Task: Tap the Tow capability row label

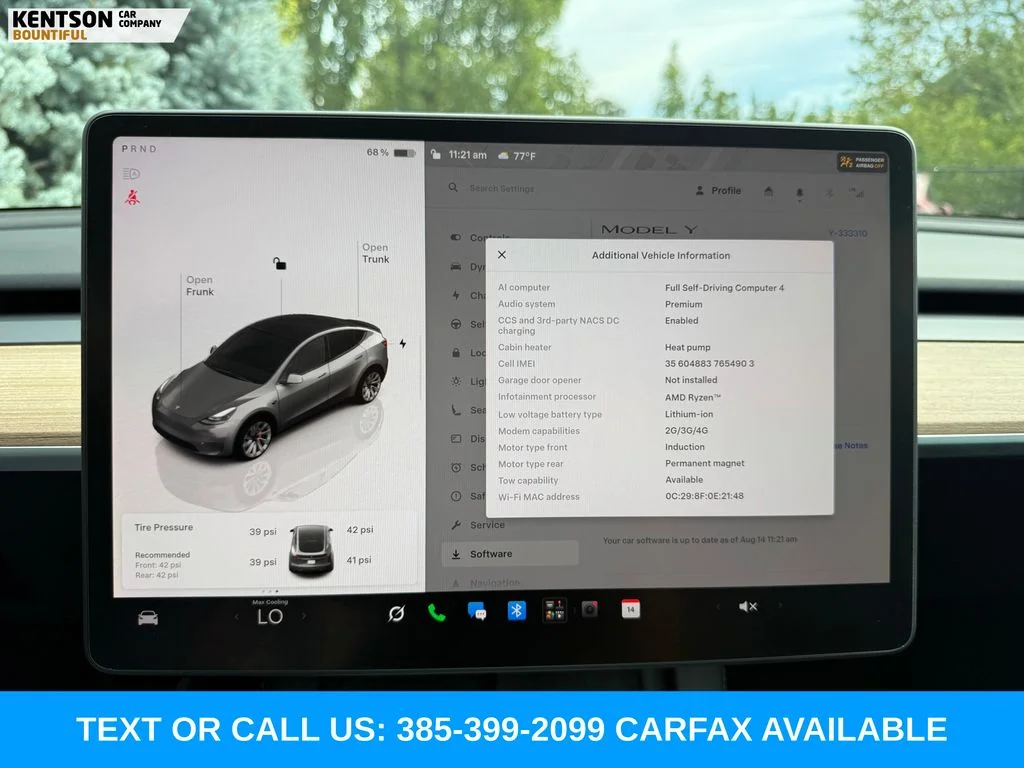Action: pyautogui.click(x=528, y=481)
